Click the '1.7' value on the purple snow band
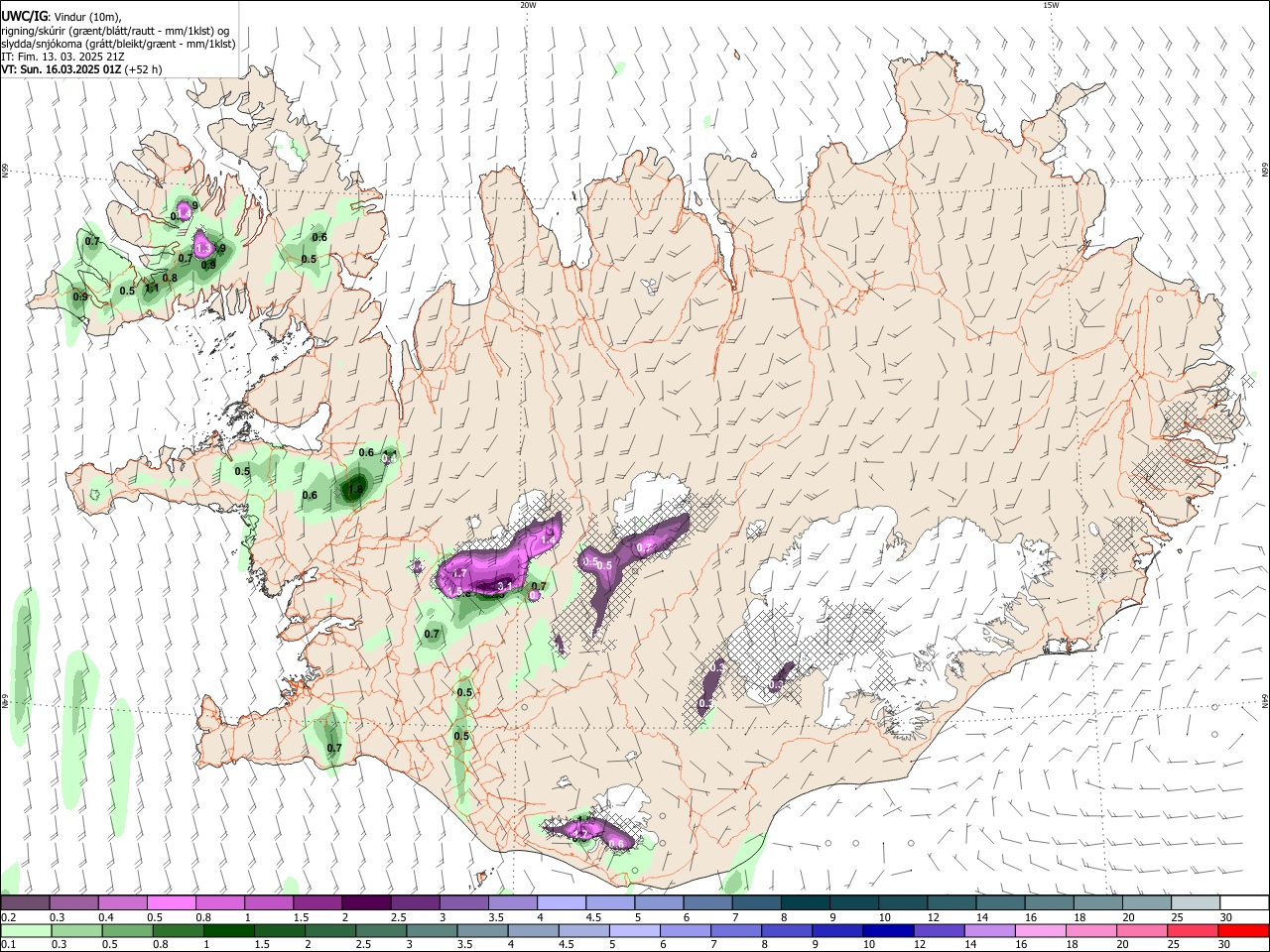Screen dimensions: 1270x952 (459, 573)
